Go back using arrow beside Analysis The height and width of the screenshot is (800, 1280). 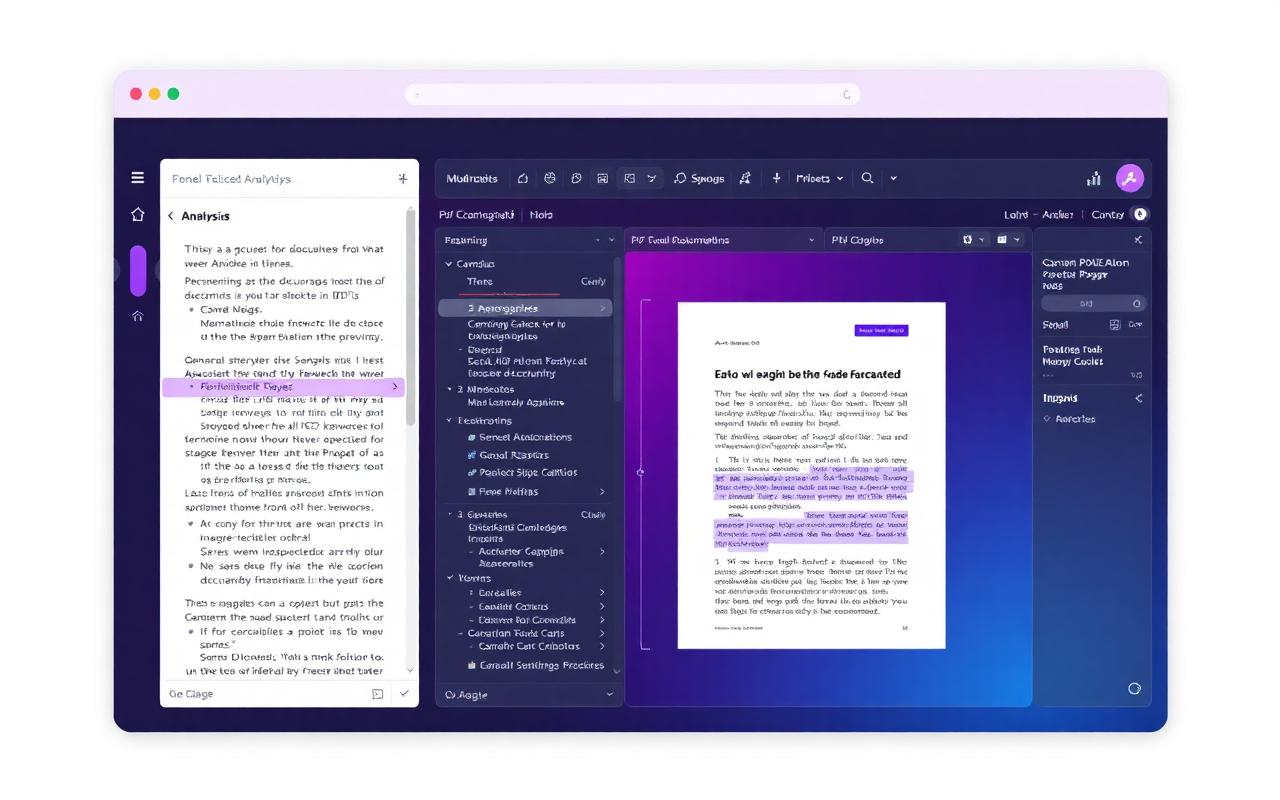pos(171,216)
